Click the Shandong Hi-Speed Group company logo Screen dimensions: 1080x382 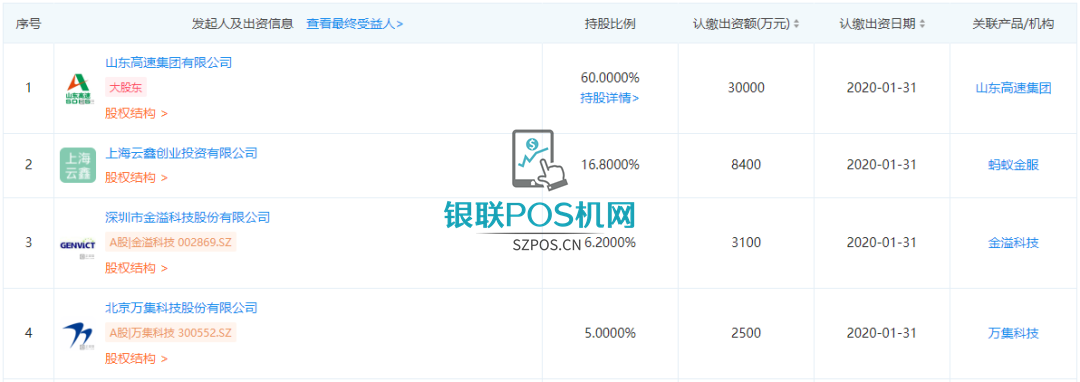click(x=78, y=89)
